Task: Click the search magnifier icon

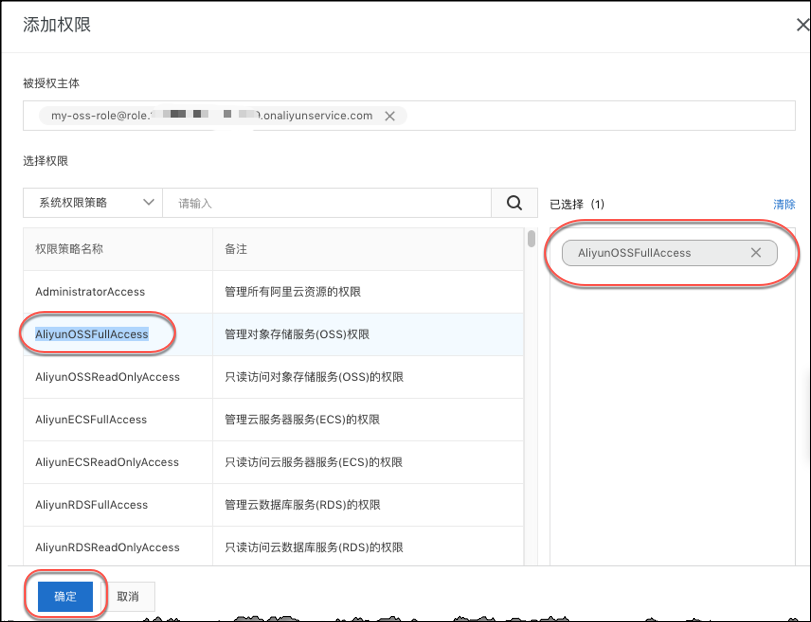Action: click(514, 203)
